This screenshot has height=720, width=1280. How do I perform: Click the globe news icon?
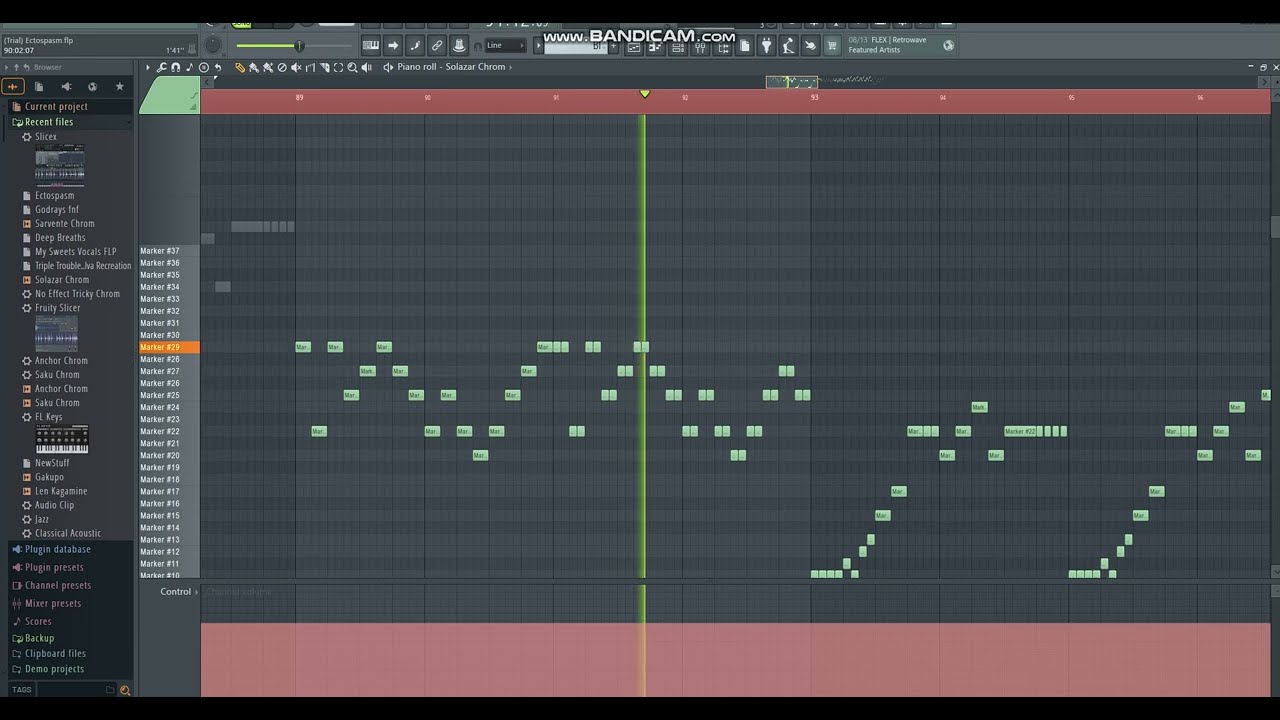pyautogui.click(x=948, y=45)
